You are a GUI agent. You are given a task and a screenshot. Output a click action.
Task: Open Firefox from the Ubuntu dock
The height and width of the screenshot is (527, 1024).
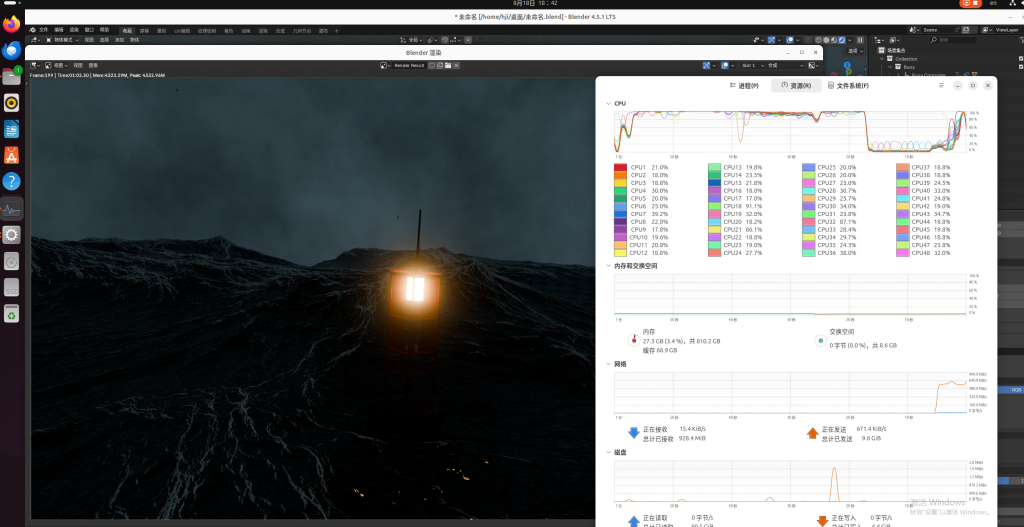[12, 23]
